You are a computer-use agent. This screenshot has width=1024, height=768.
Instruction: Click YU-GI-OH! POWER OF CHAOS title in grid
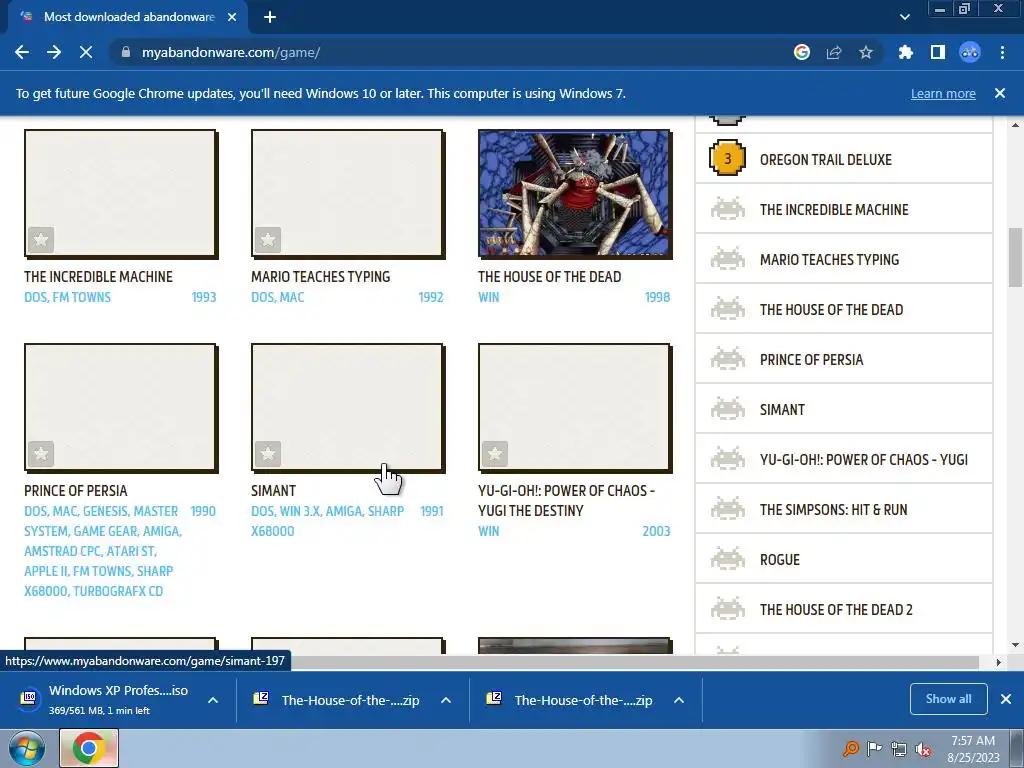[566, 501]
